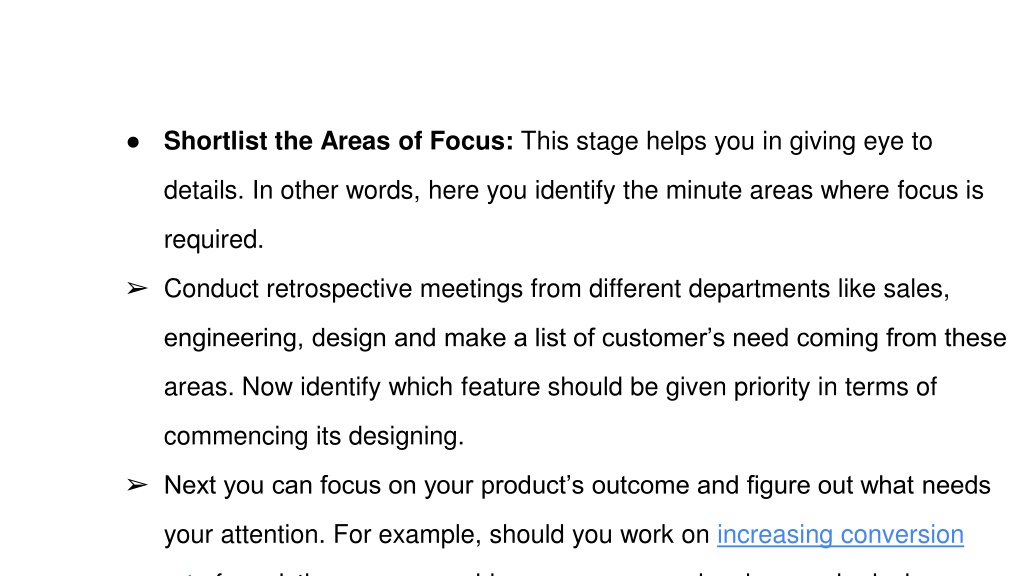Click the word "details." starting second line

point(204,191)
